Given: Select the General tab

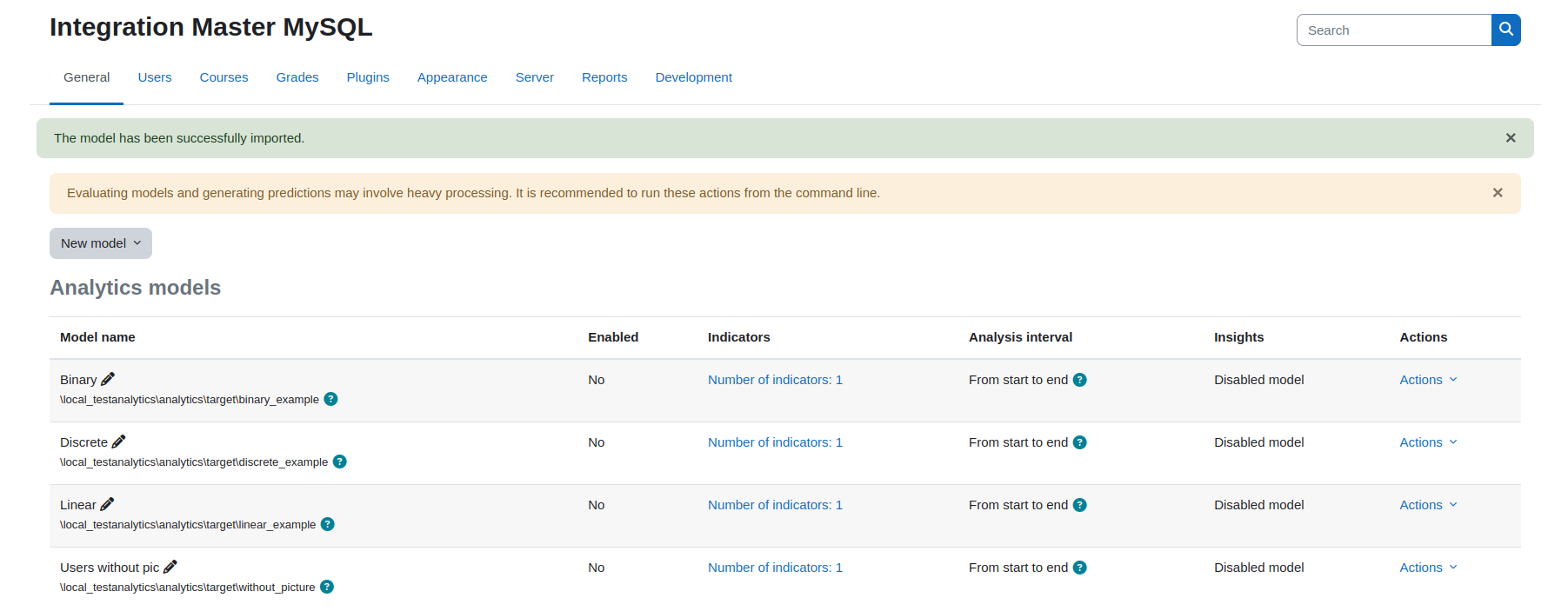Looking at the screenshot, I should coord(87,77).
